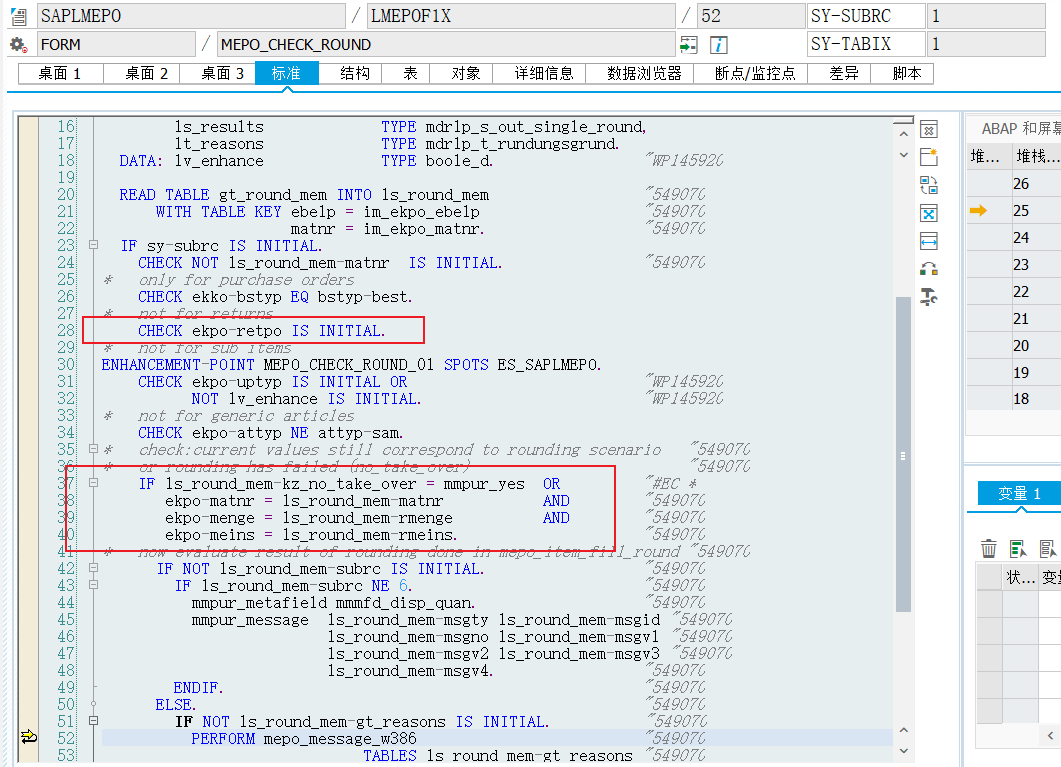
Task: Click the maximize-horizontally double-arrow icon
Action: point(929,241)
